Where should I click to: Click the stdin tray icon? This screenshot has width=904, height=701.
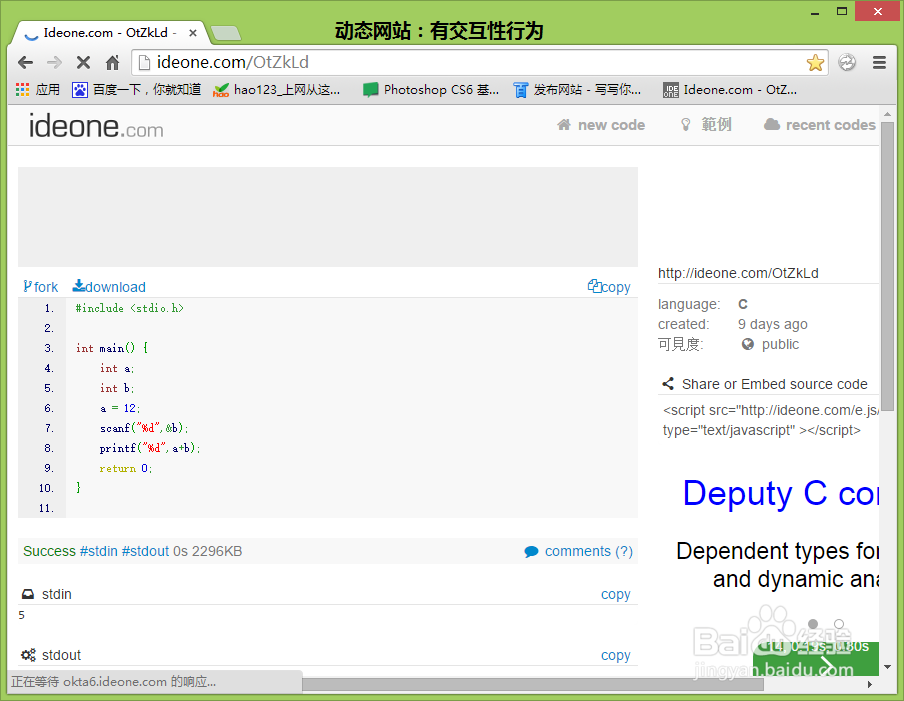coord(28,594)
